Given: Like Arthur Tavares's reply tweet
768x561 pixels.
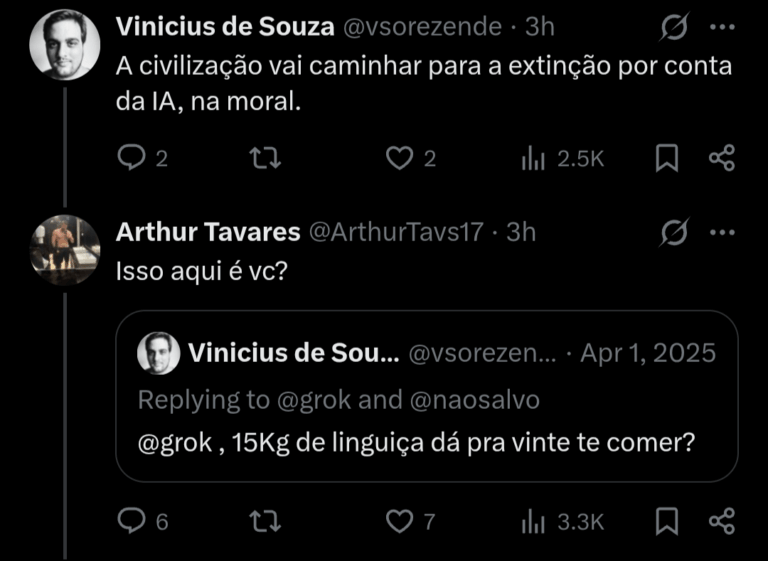Looking at the screenshot, I should [x=400, y=520].
